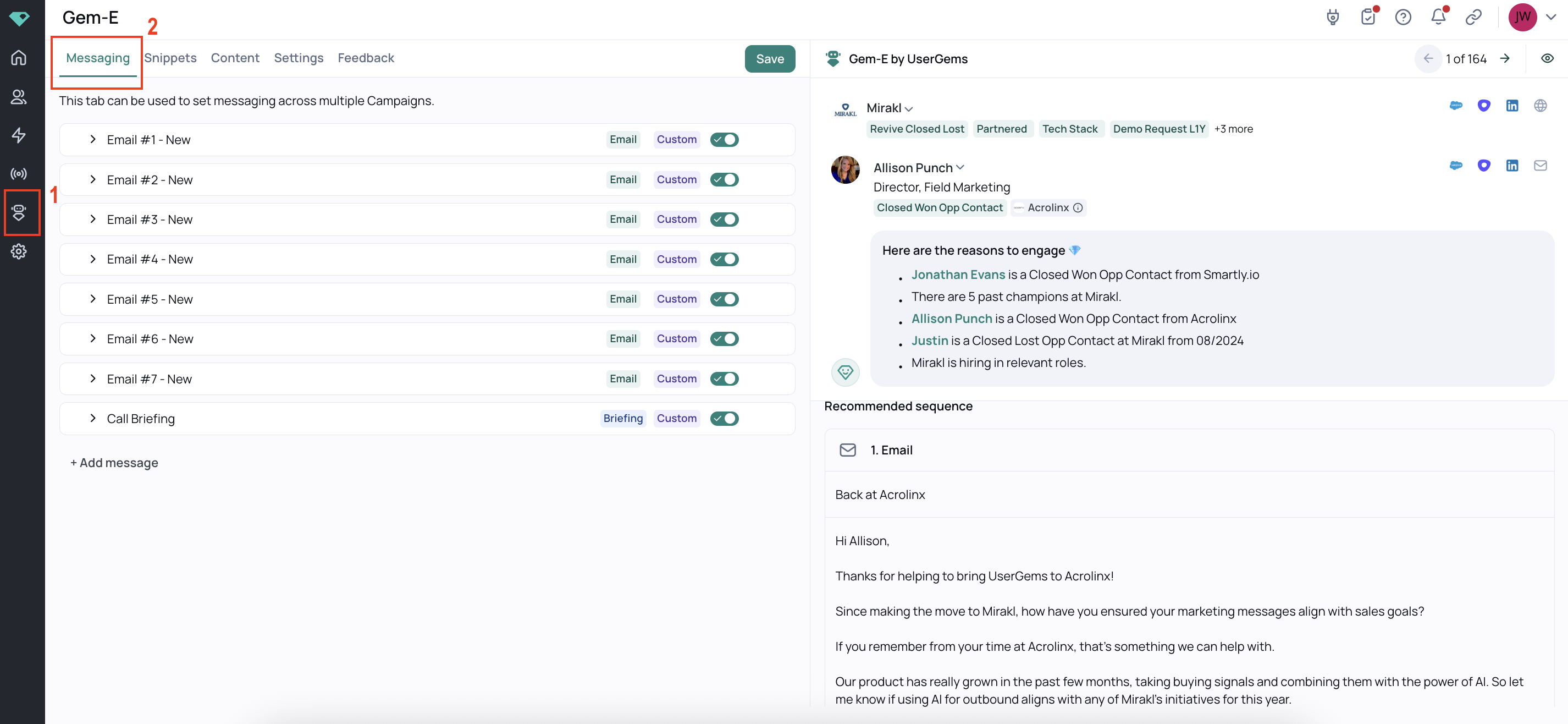The image size is (1568, 724).
Task: Open purple Outreach icon for Allison Punch
Action: (1484, 165)
